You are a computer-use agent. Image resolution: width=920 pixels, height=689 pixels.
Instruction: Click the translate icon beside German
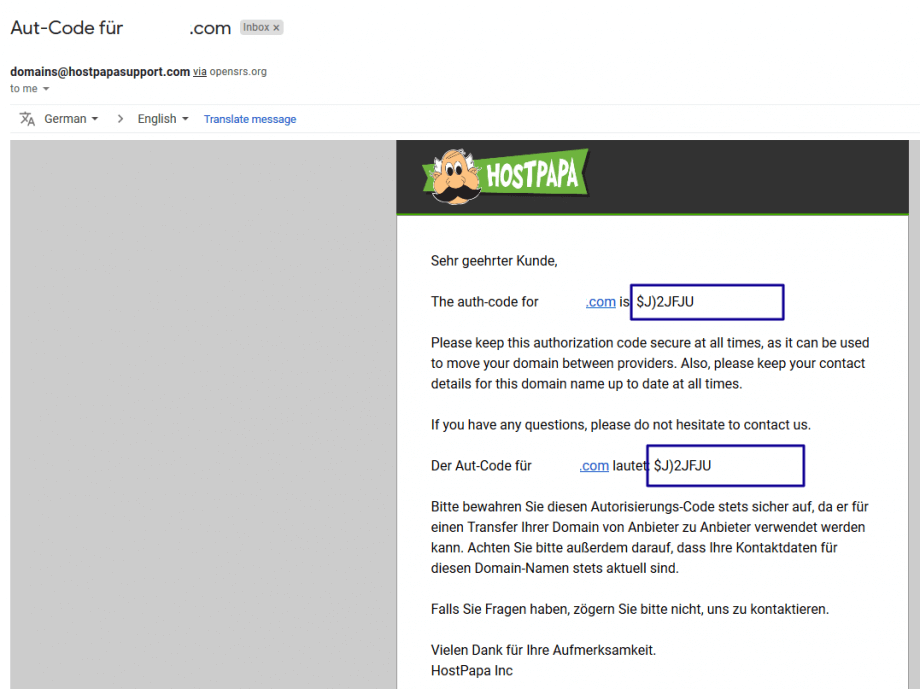pos(27,119)
